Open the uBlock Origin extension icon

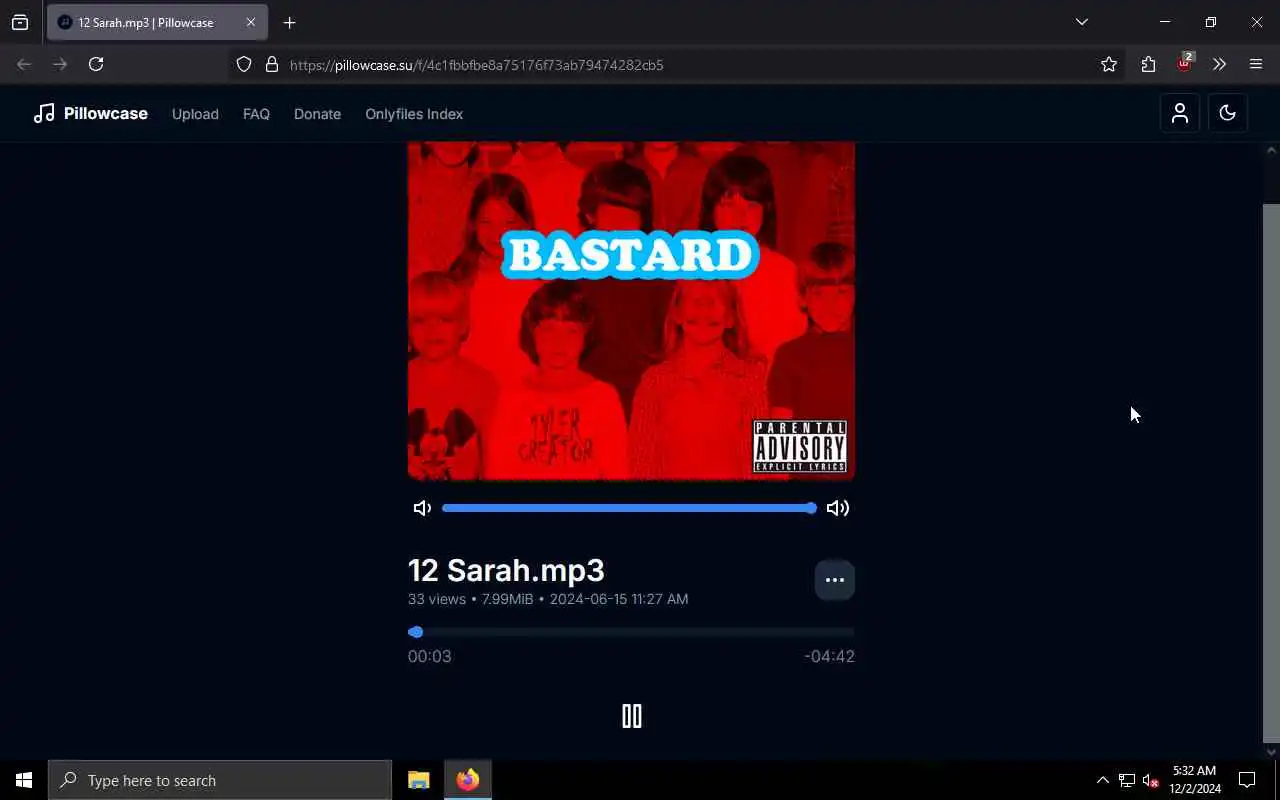(1184, 63)
